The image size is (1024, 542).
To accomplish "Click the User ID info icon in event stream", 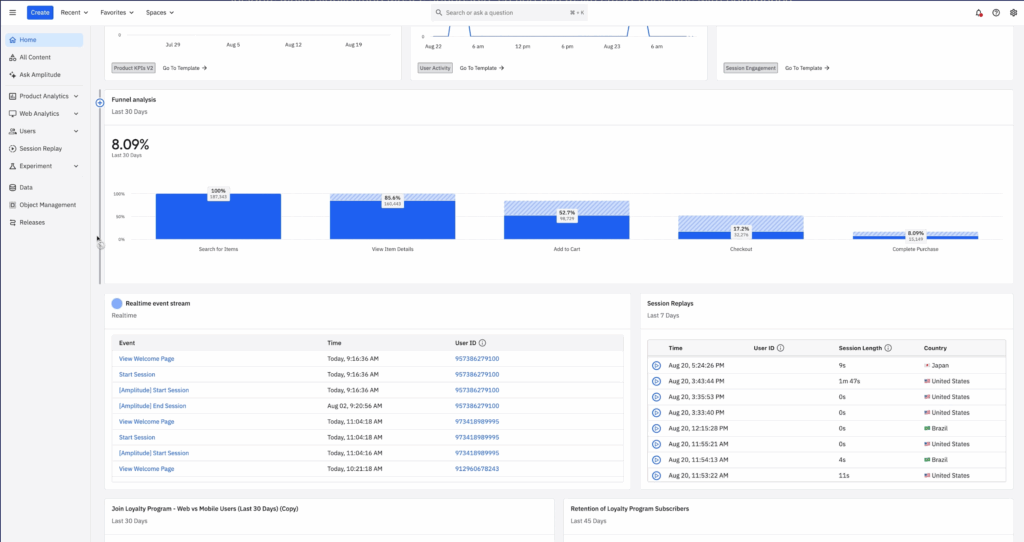I will pos(482,342).
